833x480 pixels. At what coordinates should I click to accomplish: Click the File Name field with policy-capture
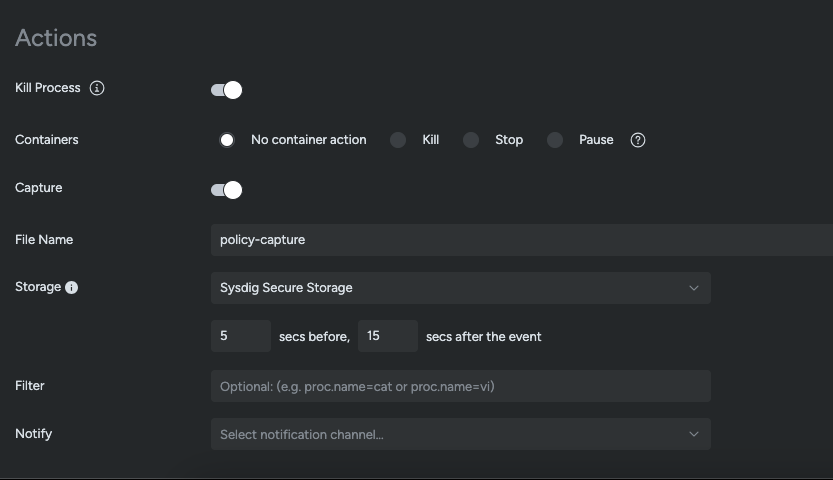(x=520, y=240)
